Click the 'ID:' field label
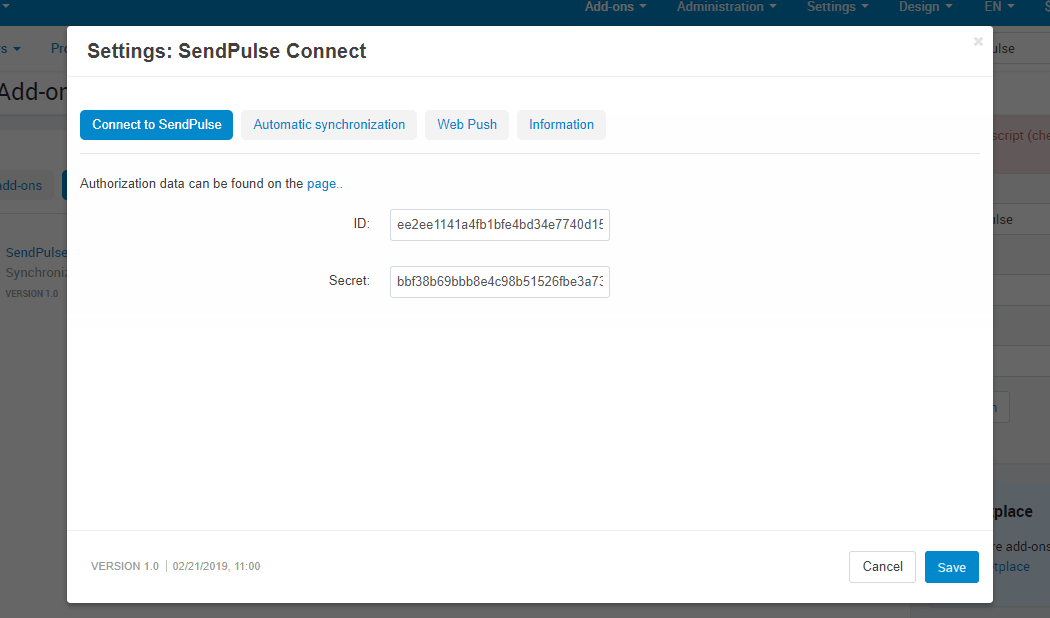This screenshot has height=618, width=1050. pos(362,224)
